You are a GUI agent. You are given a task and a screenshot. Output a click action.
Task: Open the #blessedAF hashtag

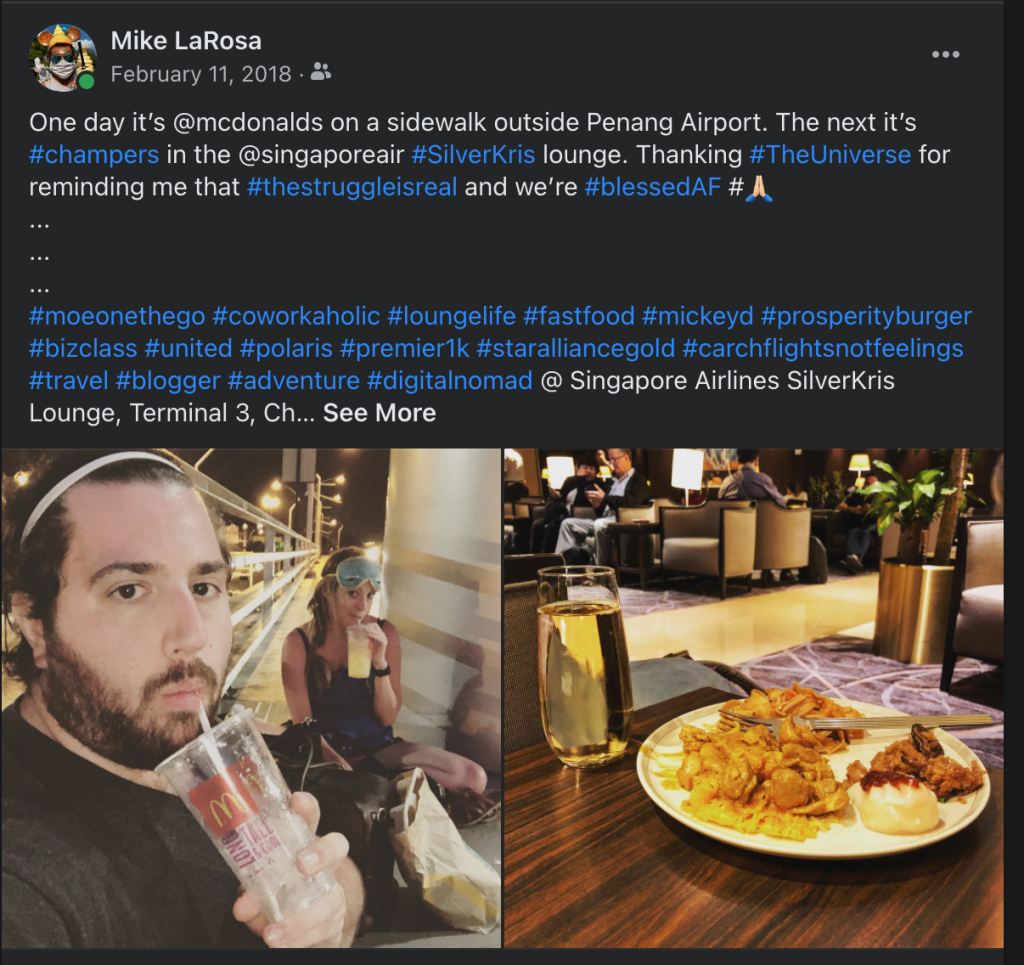652,187
